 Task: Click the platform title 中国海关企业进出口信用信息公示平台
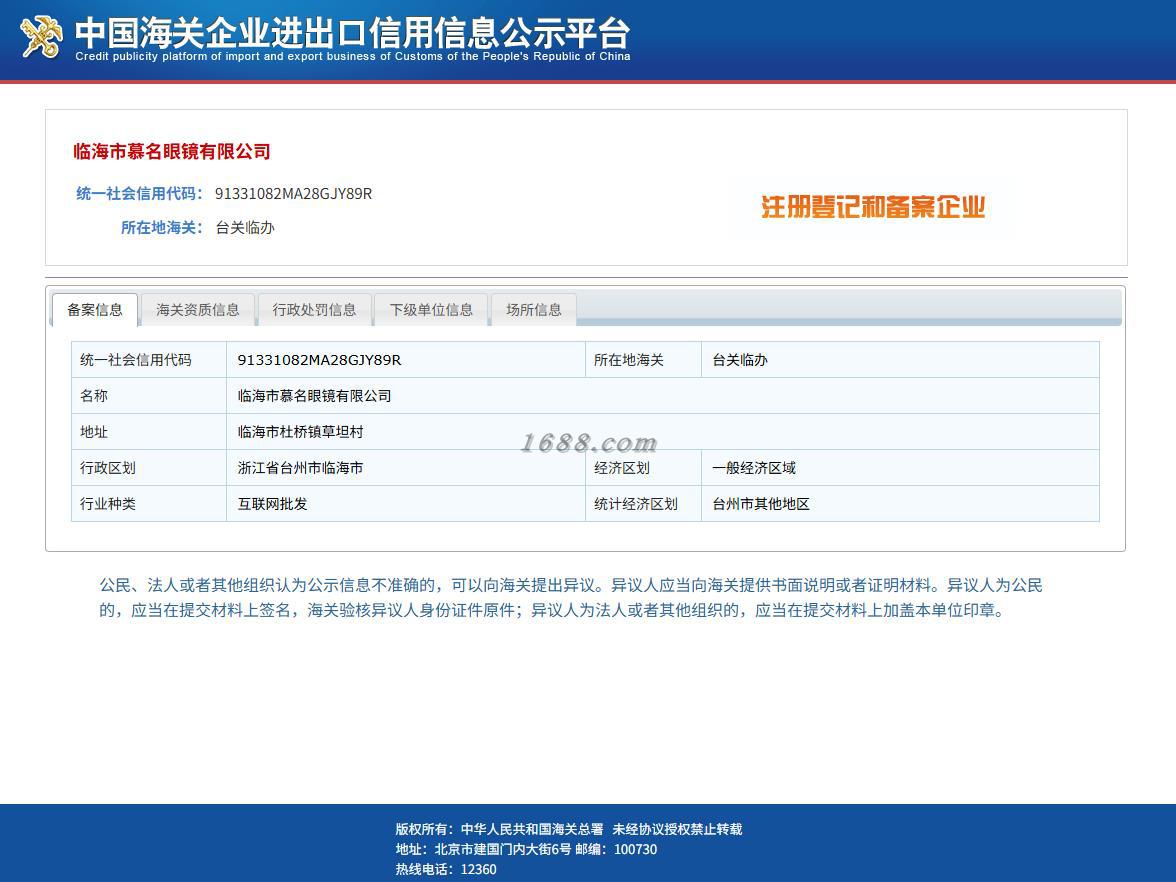pyautogui.click(x=352, y=32)
